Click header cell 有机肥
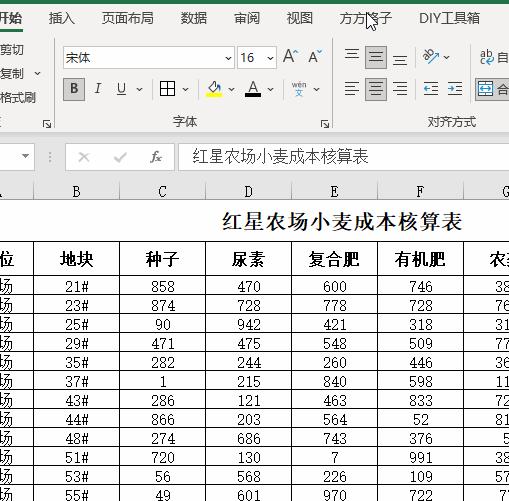 [x=420, y=259]
